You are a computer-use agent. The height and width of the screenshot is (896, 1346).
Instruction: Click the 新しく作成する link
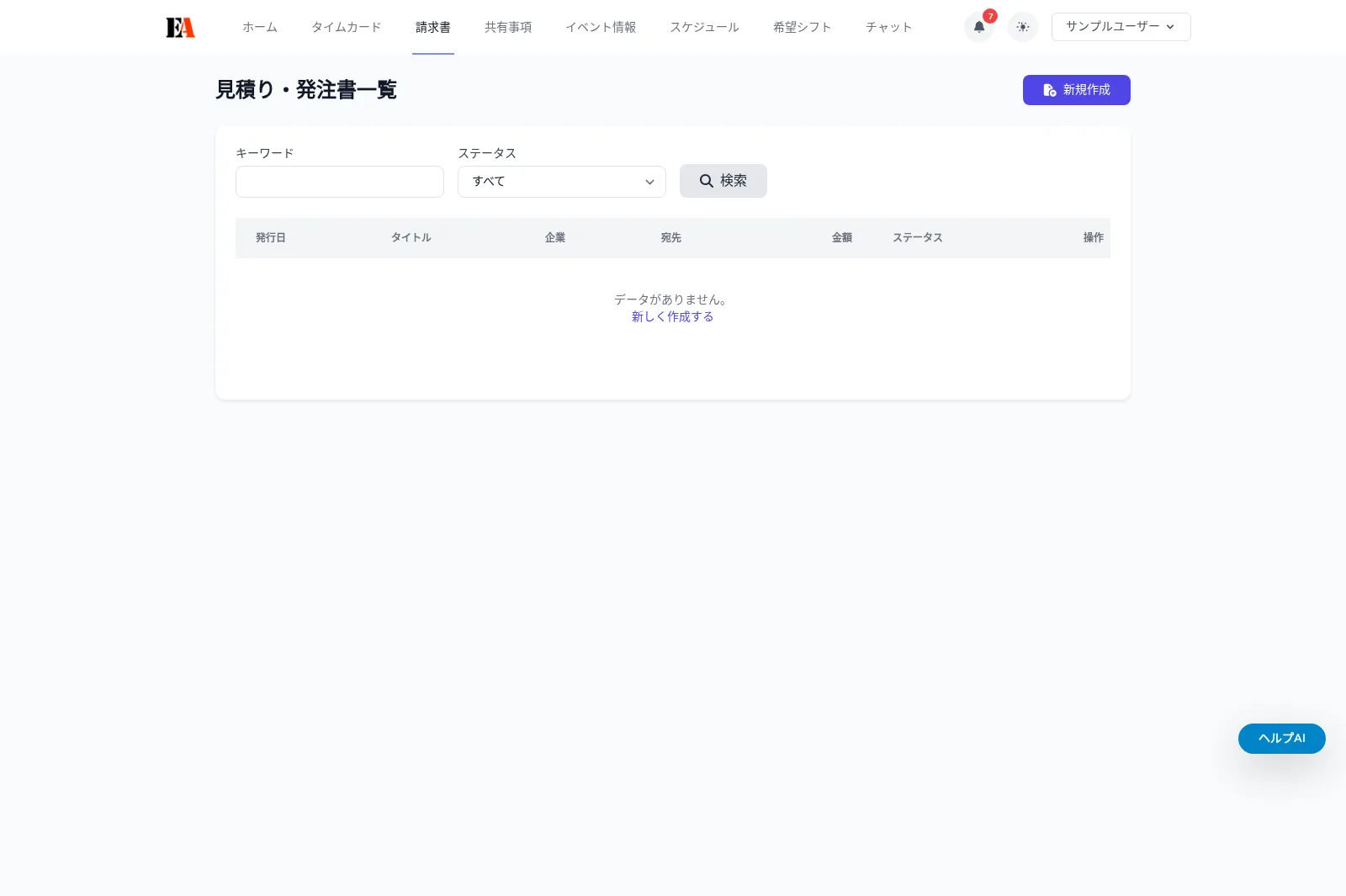tap(672, 316)
